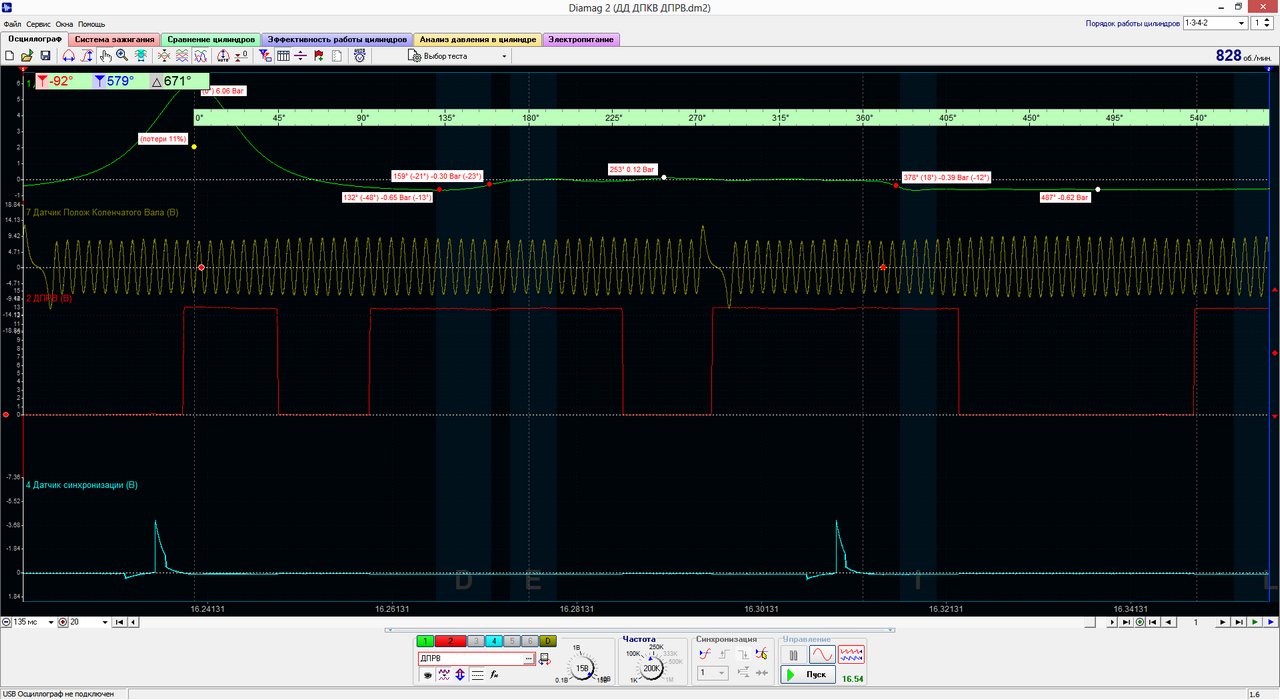Toggle channel 4 cyan button
The height and width of the screenshot is (700, 1280).
pyautogui.click(x=494, y=641)
